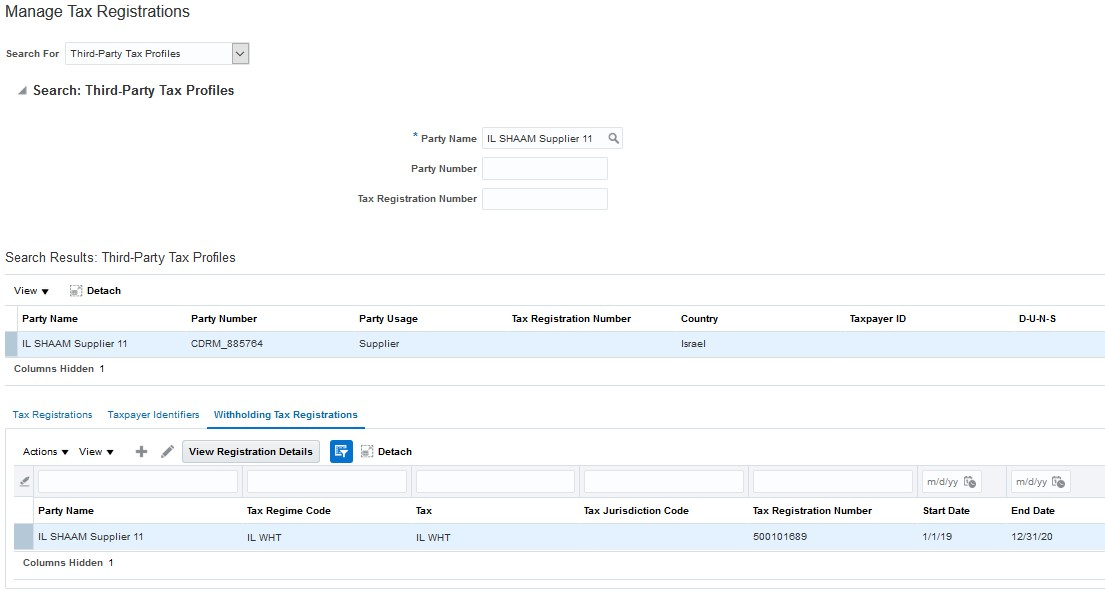The image size is (1105, 612).
Task: Click the D-U-N-S column header
Action: [x=1037, y=319]
